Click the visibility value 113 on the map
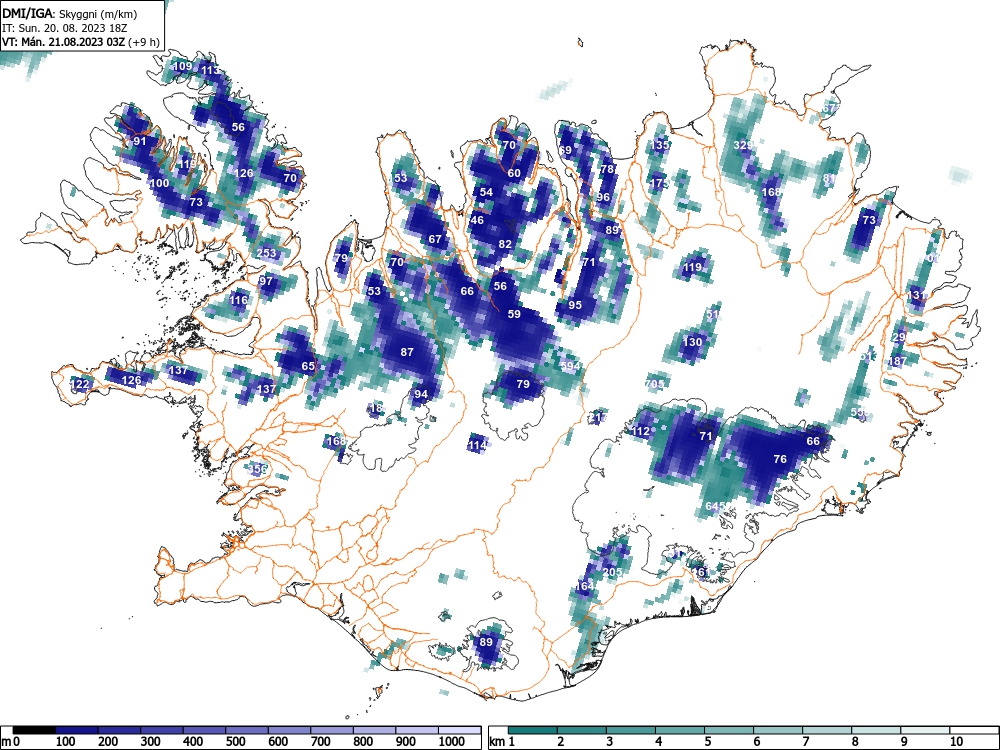The image size is (1000, 750). 210,70
